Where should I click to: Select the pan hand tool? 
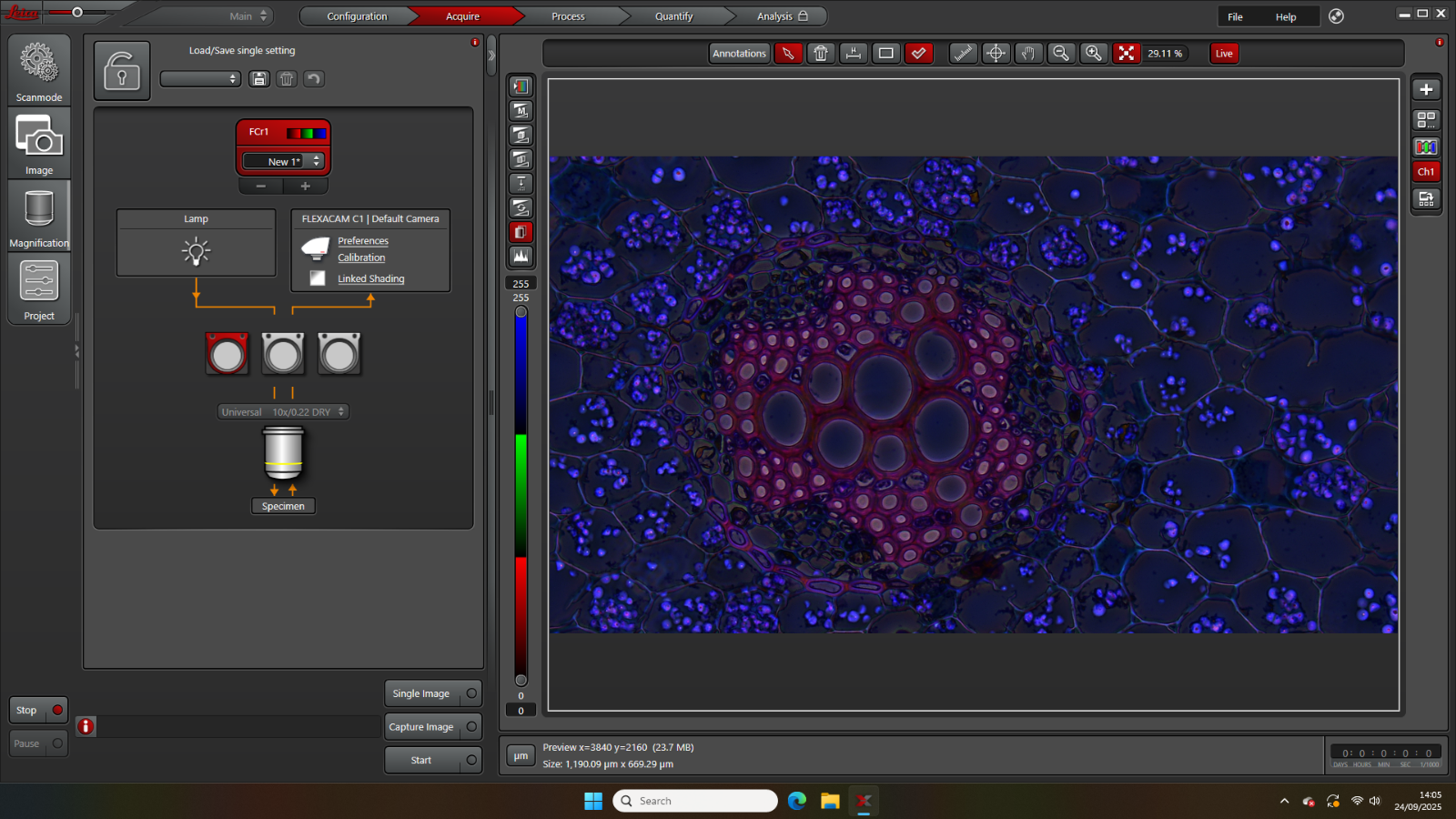pyautogui.click(x=1028, y=54)
